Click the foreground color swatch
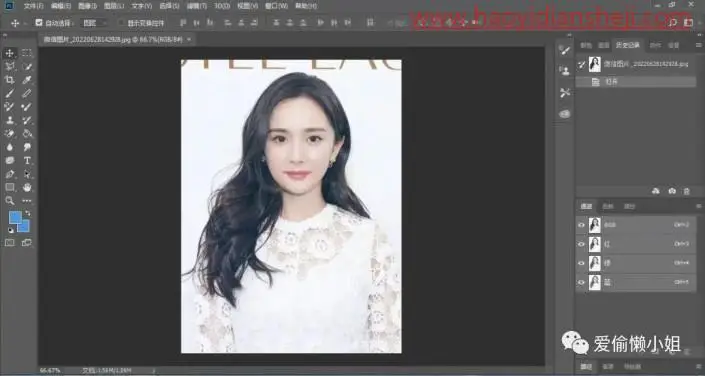 pos(15,217)
